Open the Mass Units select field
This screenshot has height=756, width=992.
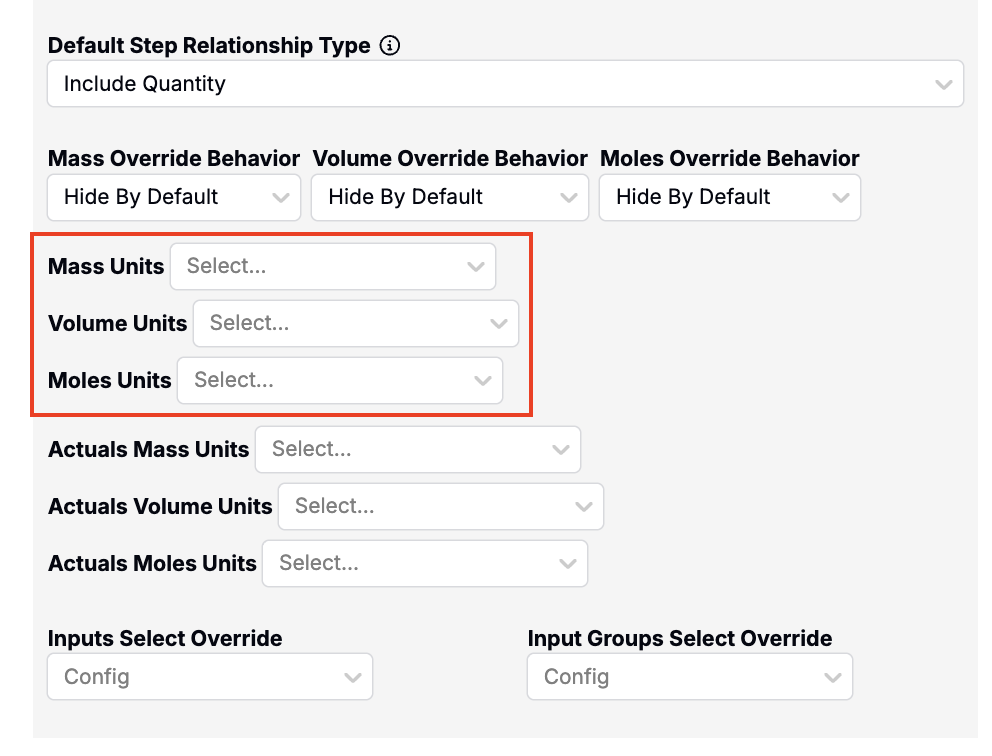click(x=332, y=267)
